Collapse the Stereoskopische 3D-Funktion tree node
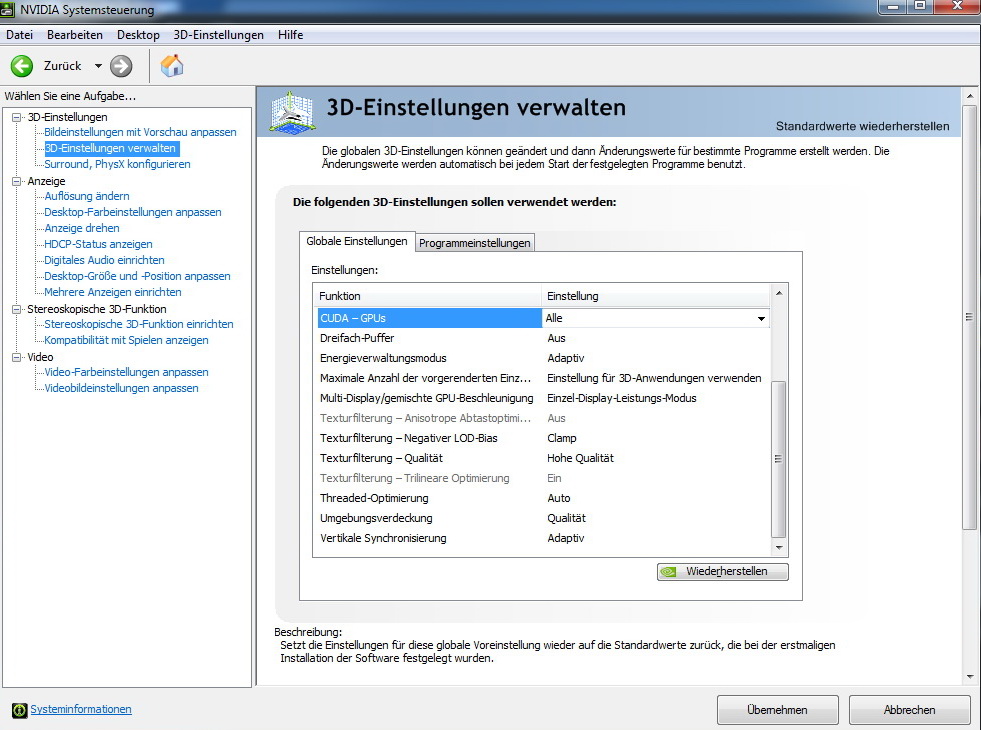 17,309
